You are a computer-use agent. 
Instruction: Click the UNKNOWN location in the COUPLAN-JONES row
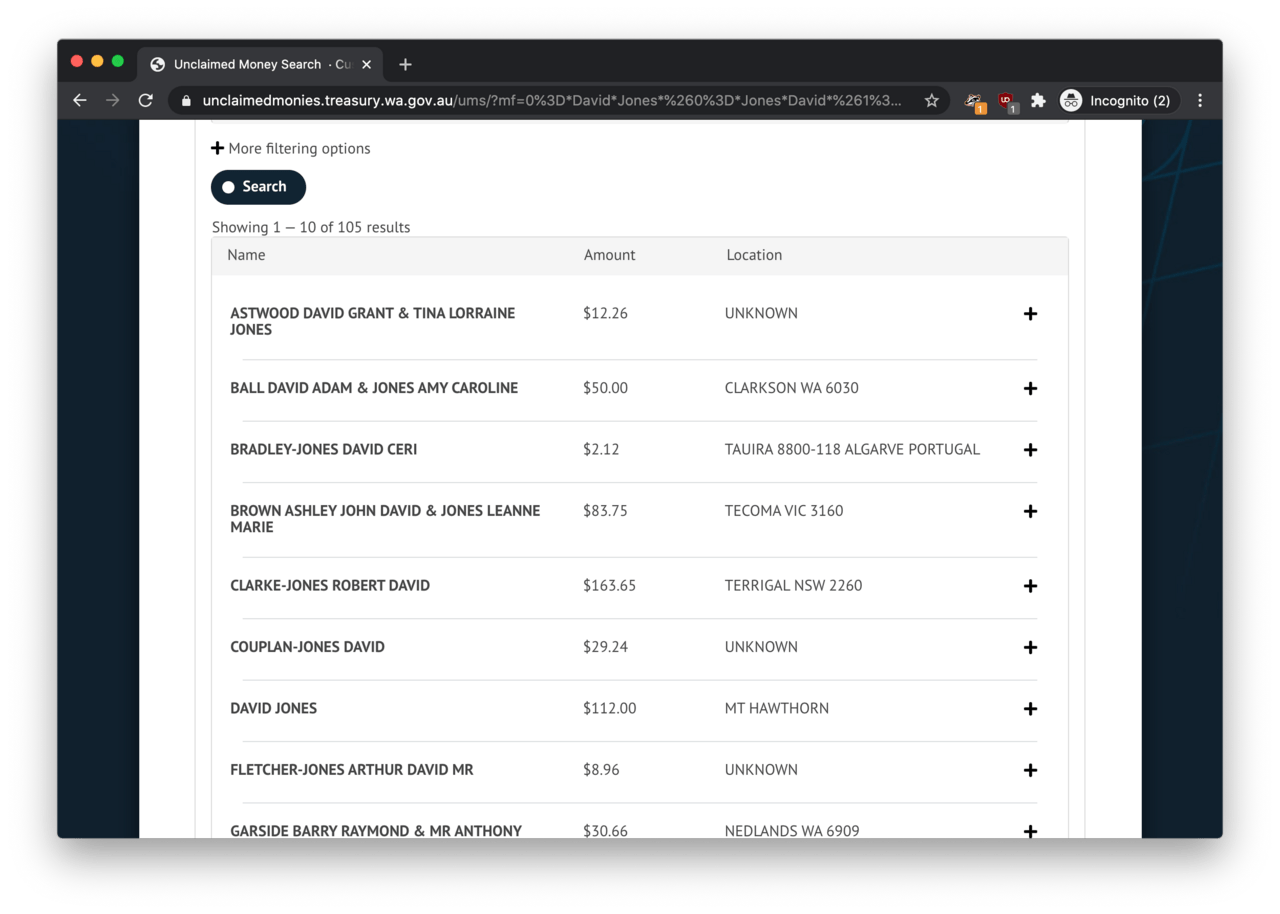(x=761, y=646)
